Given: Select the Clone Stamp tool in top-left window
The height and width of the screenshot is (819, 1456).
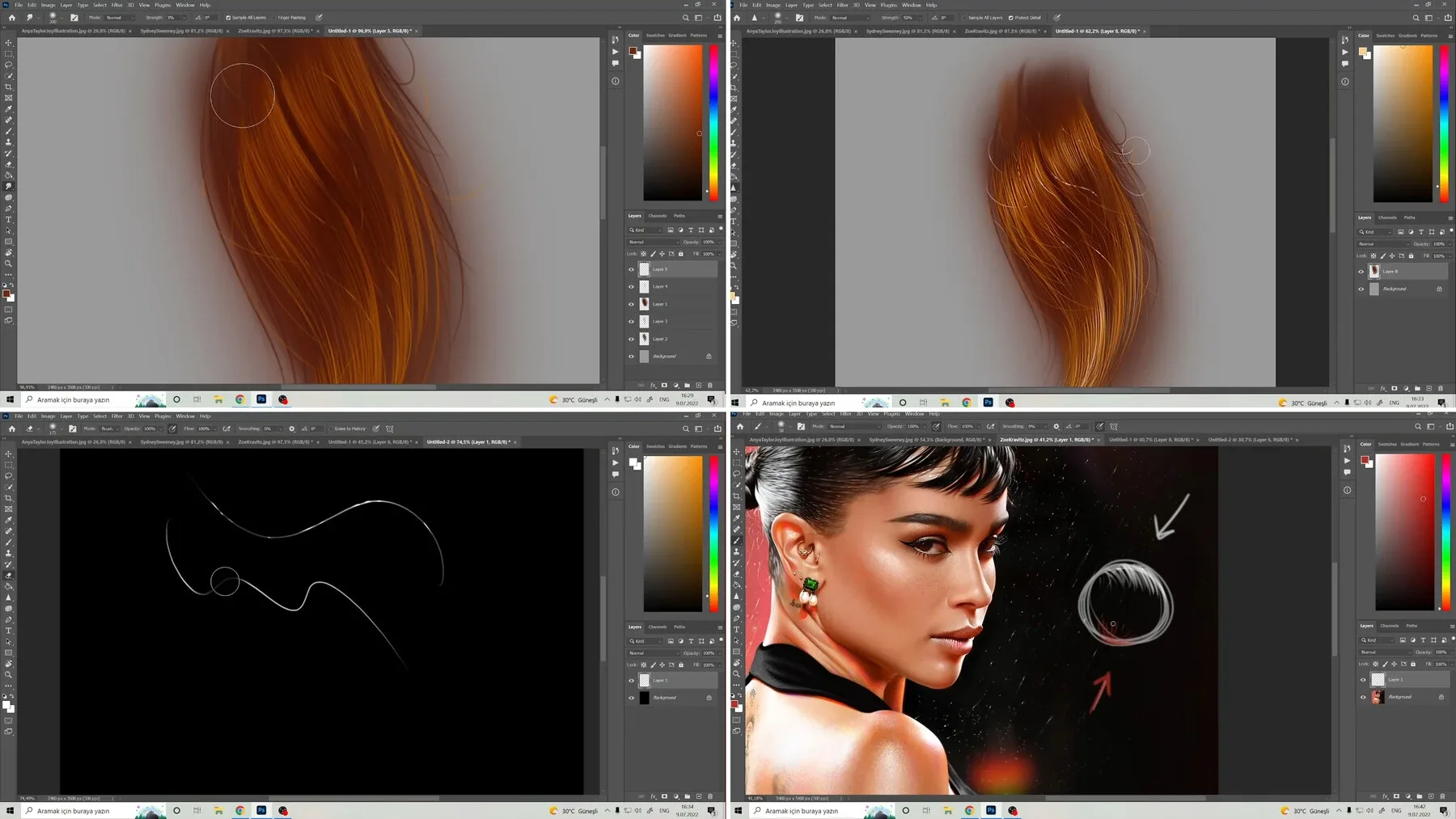Looking at the screenshot, I should [9, 142].
